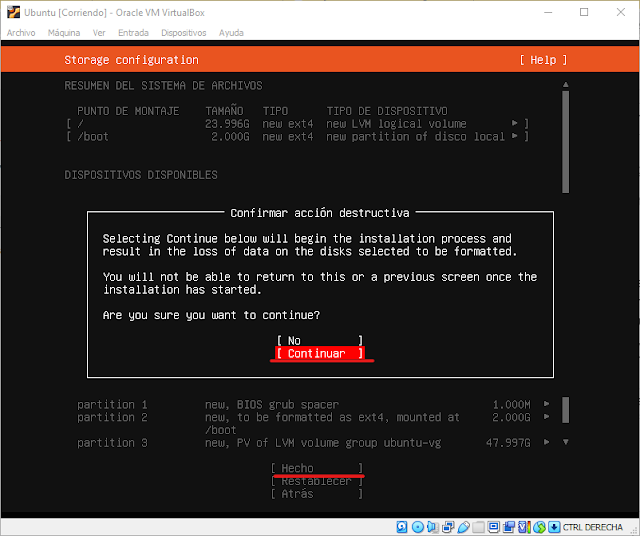
Task: Click the upper scrollbar thumb
Action: (566, 142)
